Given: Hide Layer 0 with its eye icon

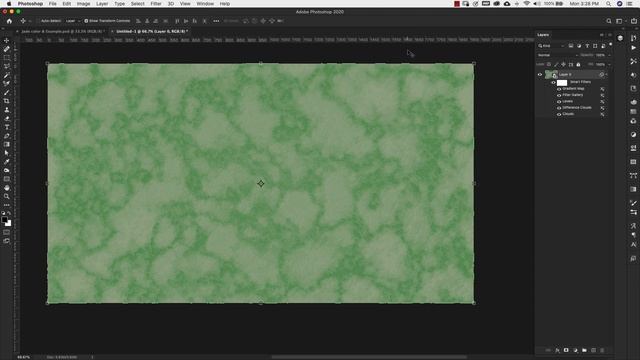Looking at the screenshot, I should pyautogui.click(x=540, y=75).
